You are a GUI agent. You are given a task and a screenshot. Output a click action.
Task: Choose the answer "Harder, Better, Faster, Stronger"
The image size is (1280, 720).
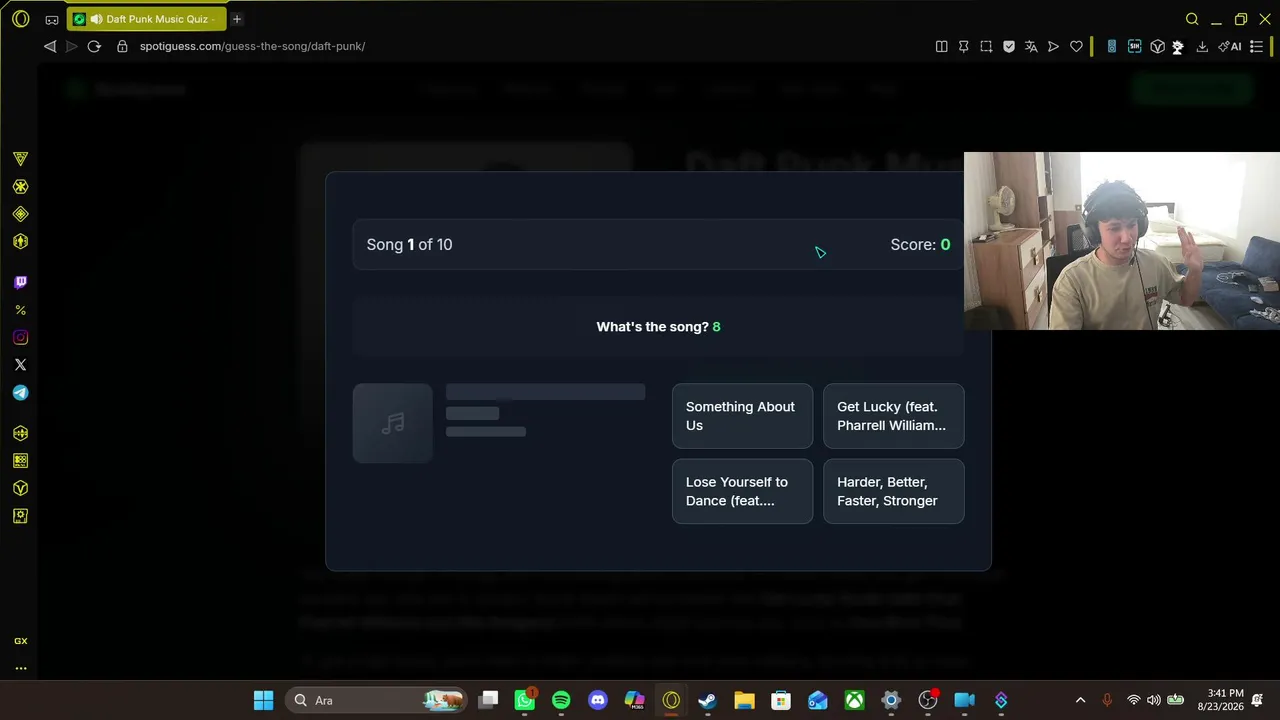tap(893, 491)
